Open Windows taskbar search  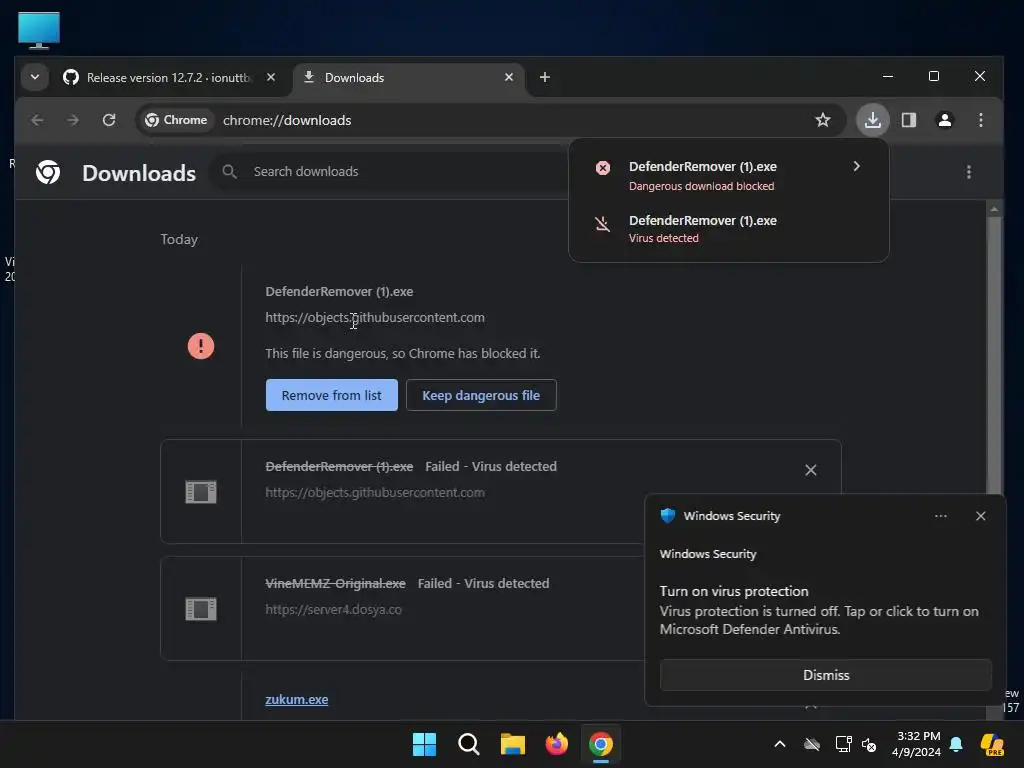(x=468, y=744)
